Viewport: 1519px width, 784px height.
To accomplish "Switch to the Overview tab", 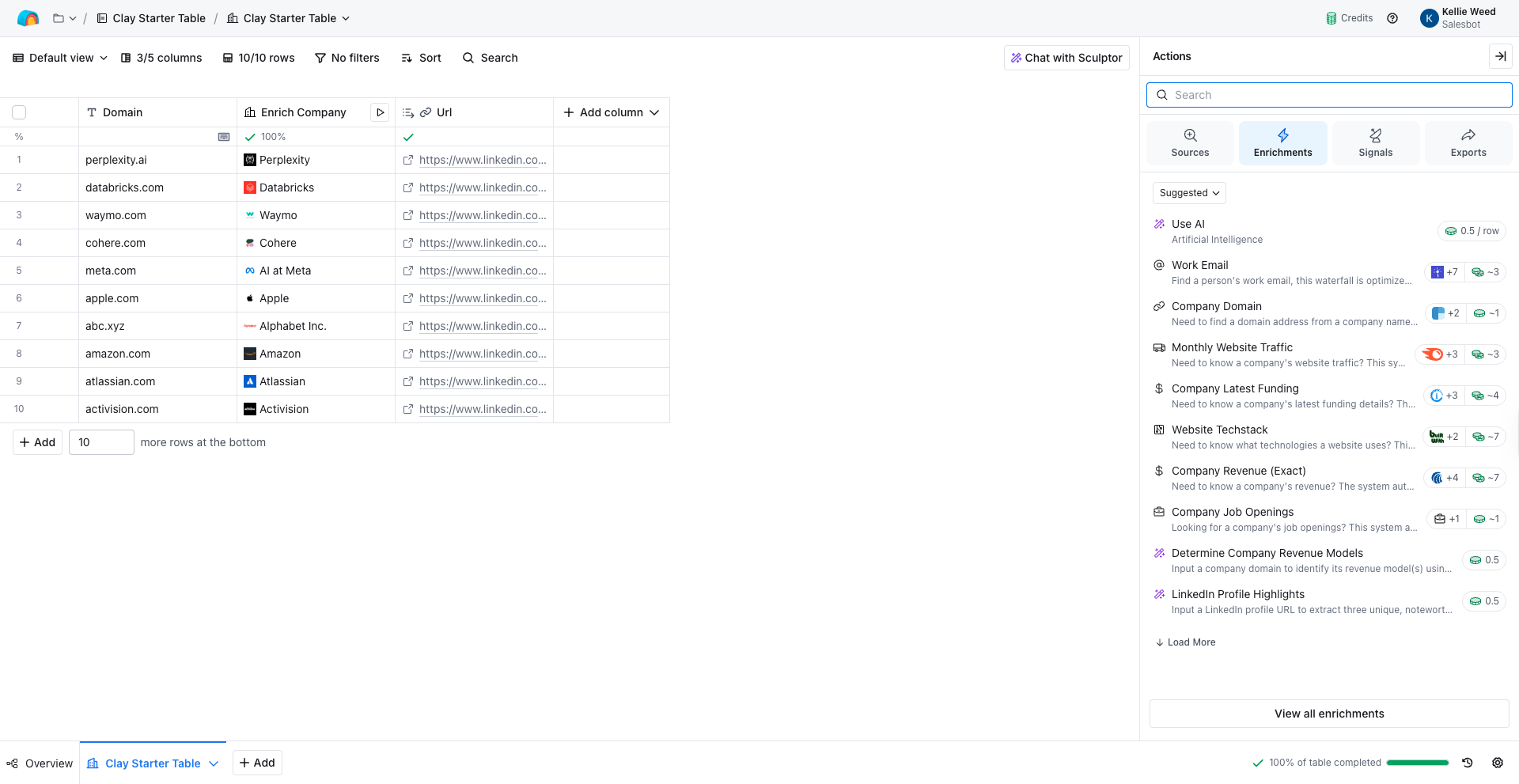I will pyautogui.click(x=40, y=763).
